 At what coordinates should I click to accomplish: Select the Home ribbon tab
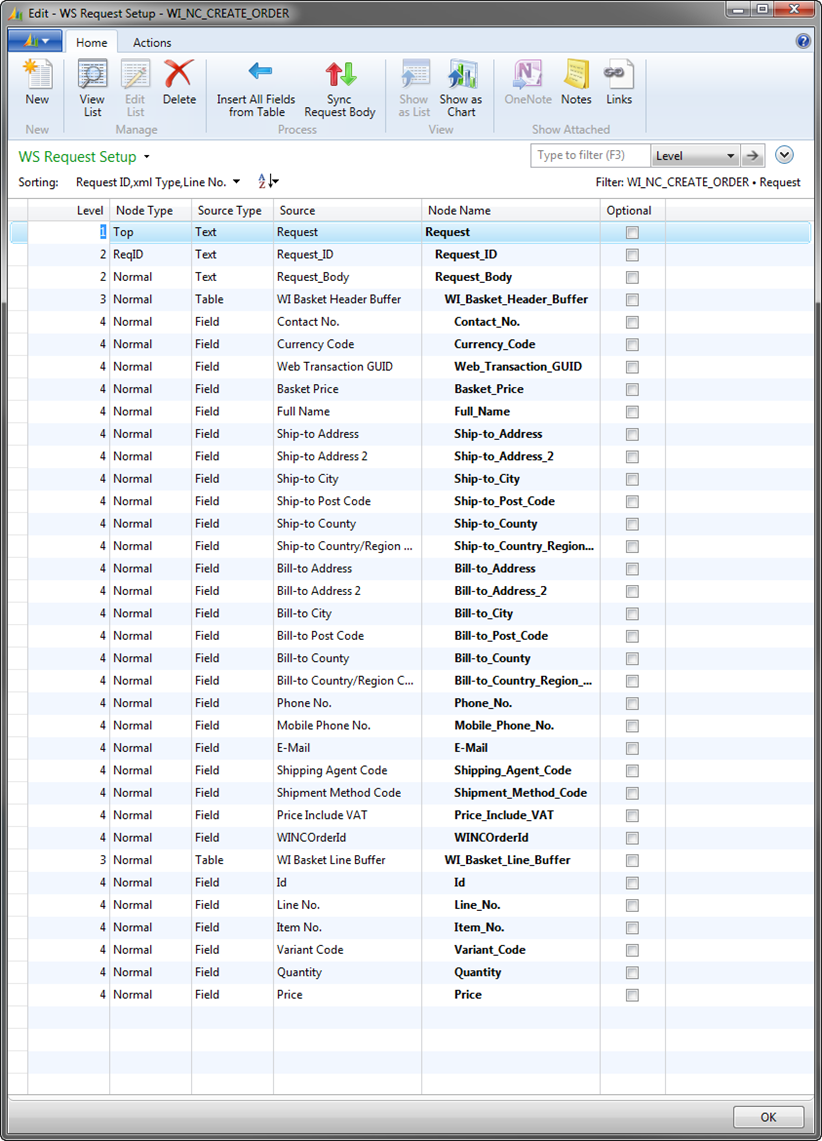(92, 43)
